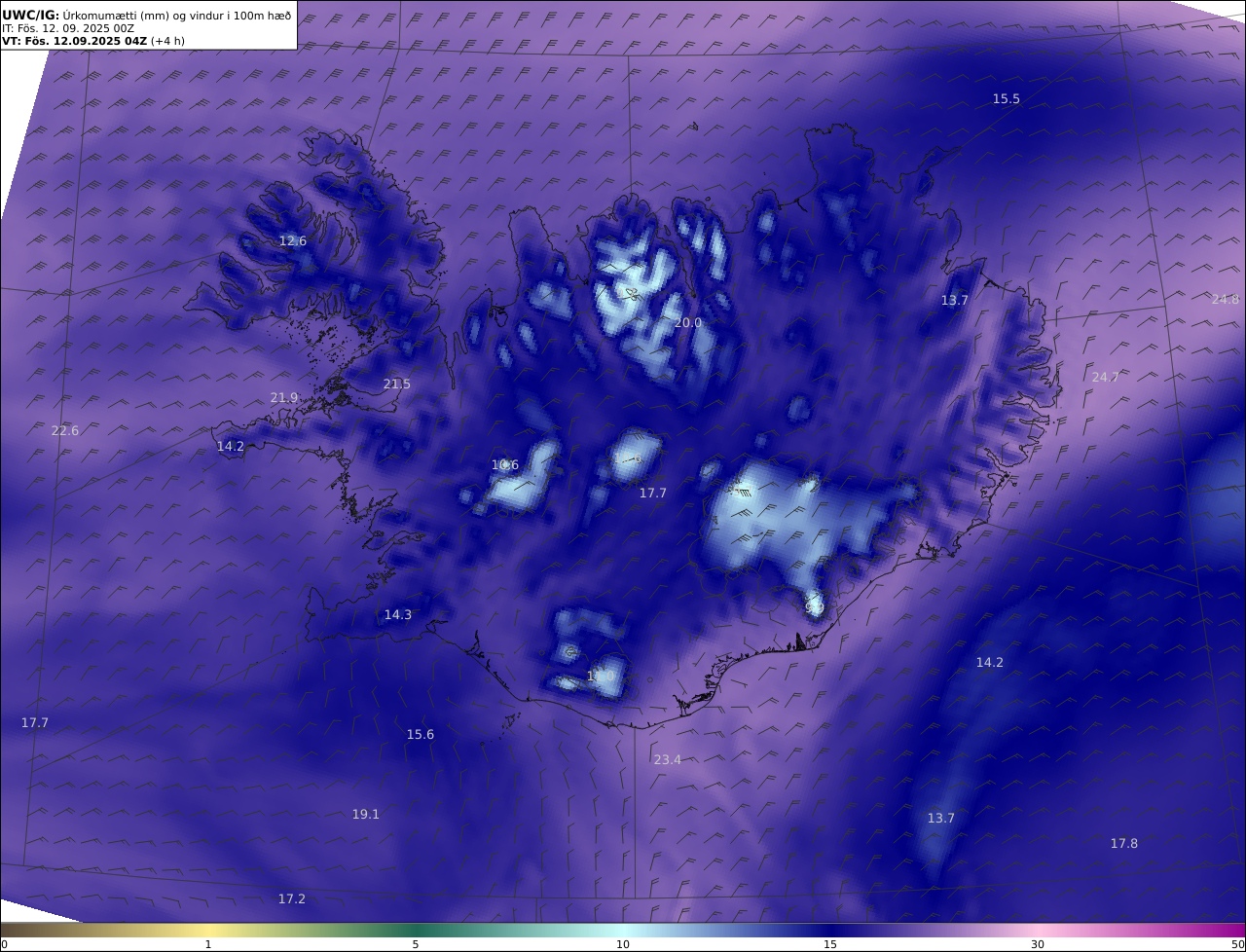The height and width of the screenshot is (952, 1246).
Task: Click the 17.8 value label
Action: (x=1123, y=844)
